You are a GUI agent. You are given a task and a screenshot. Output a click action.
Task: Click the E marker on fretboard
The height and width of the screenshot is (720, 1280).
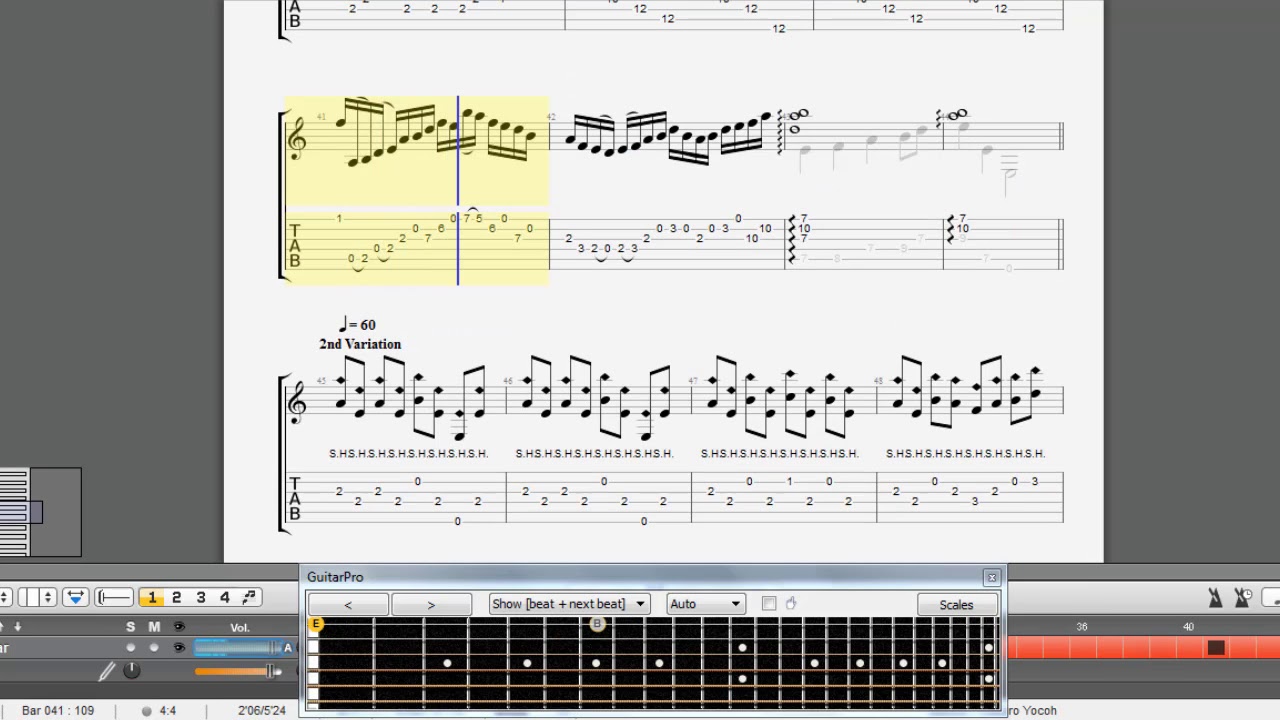(316, 624)
